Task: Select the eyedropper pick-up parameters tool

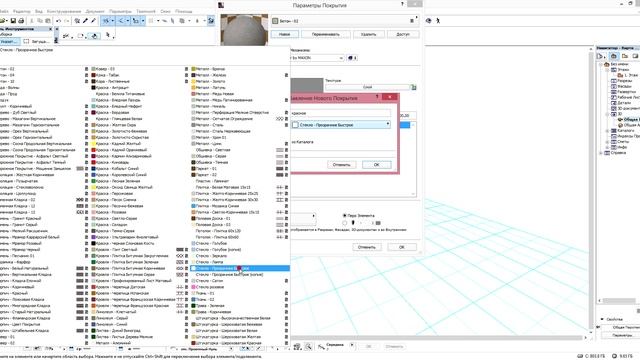Action: (x=85, y=21)
